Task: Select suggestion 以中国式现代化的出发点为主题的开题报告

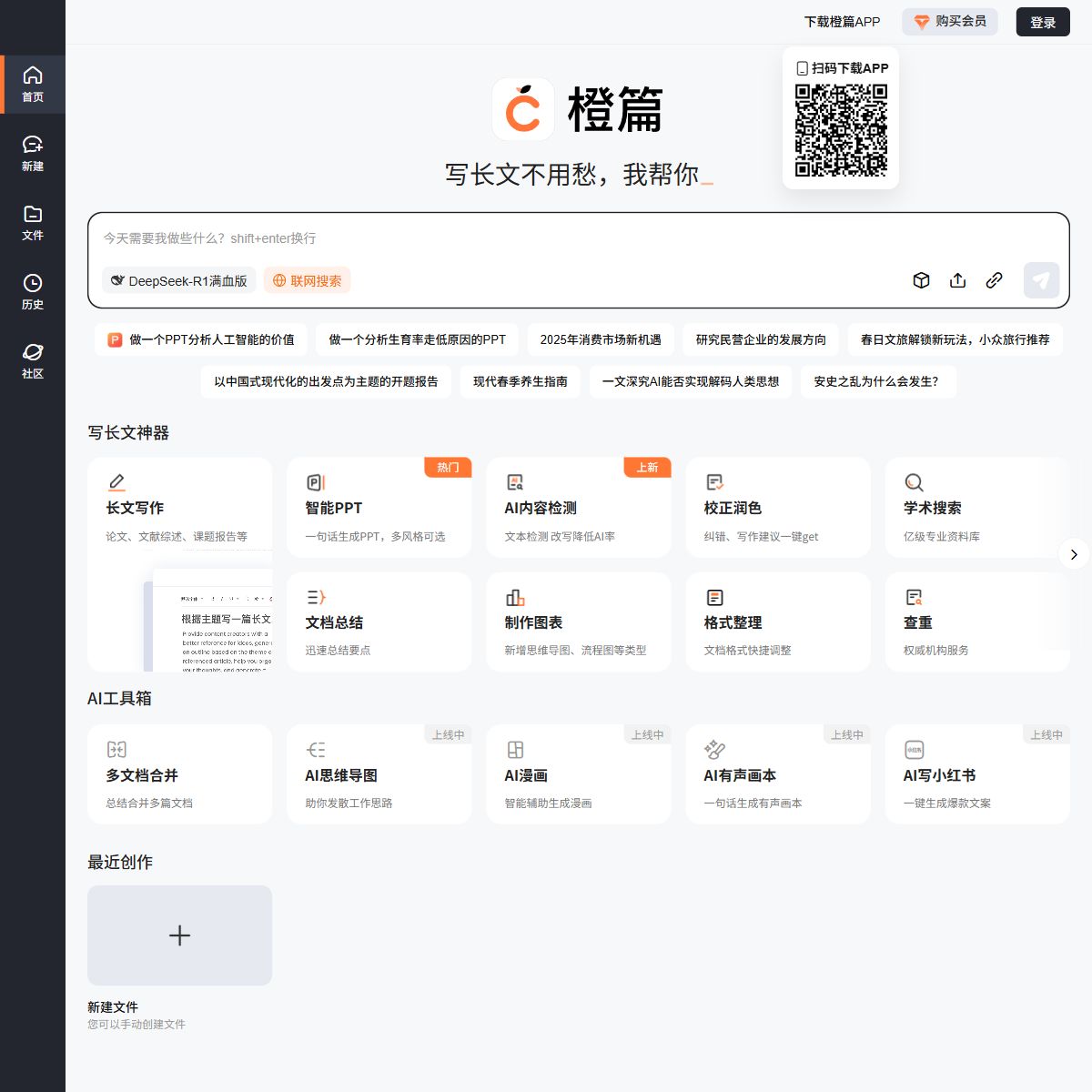Action: tap(326, 381)
